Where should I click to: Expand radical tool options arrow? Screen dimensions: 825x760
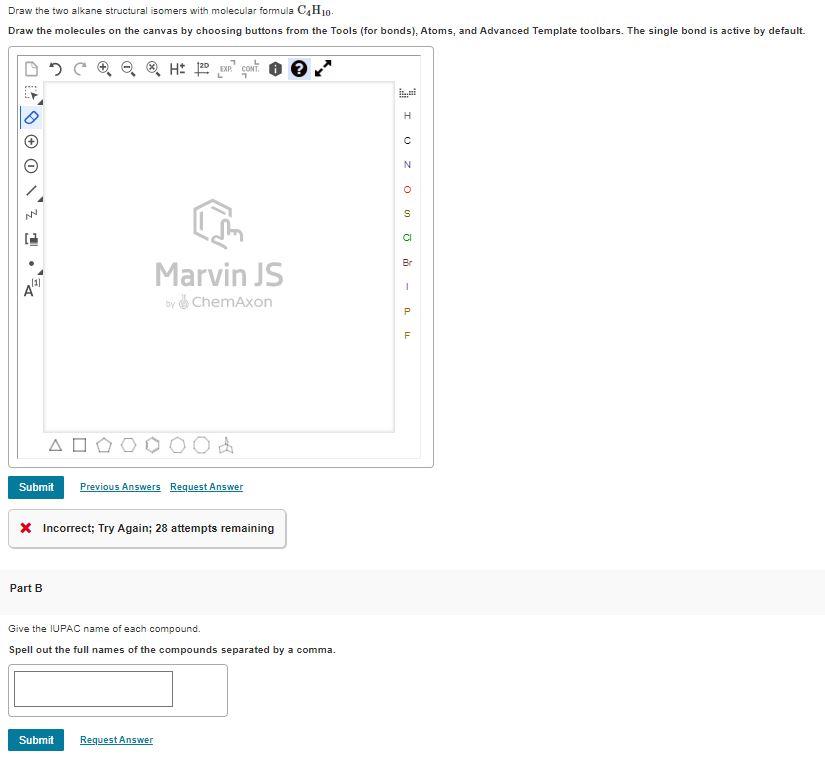pyautogui.click(x=41, y=272)
